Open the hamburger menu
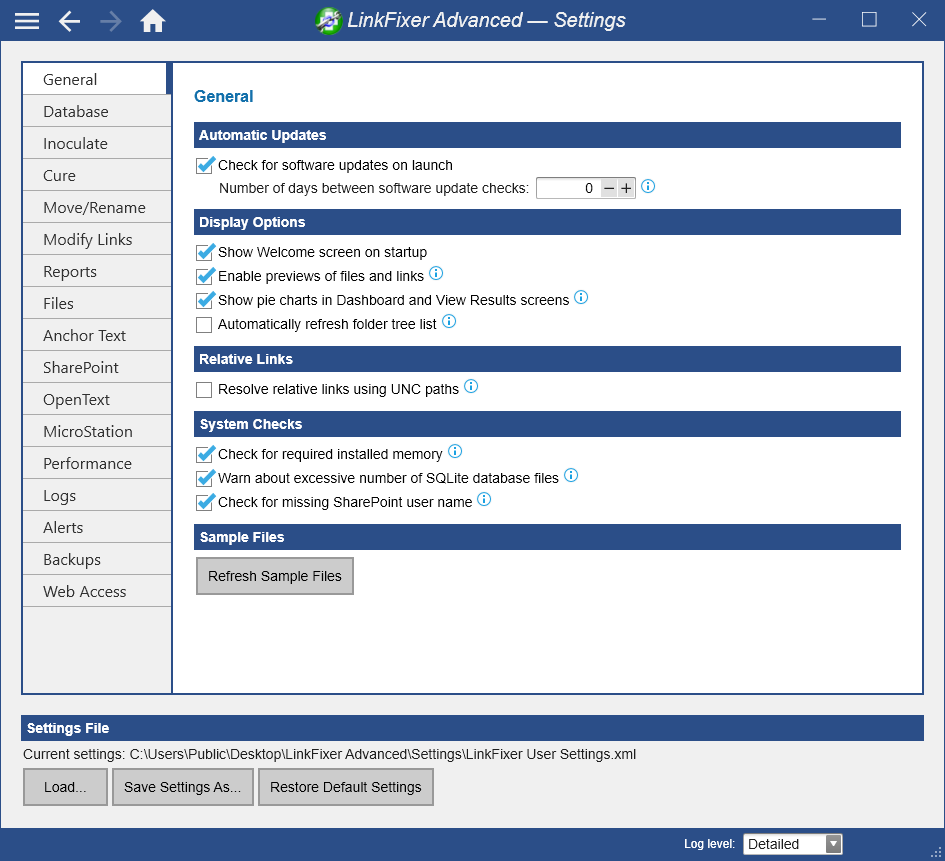 pyautogui.click(x=27, y=21)
